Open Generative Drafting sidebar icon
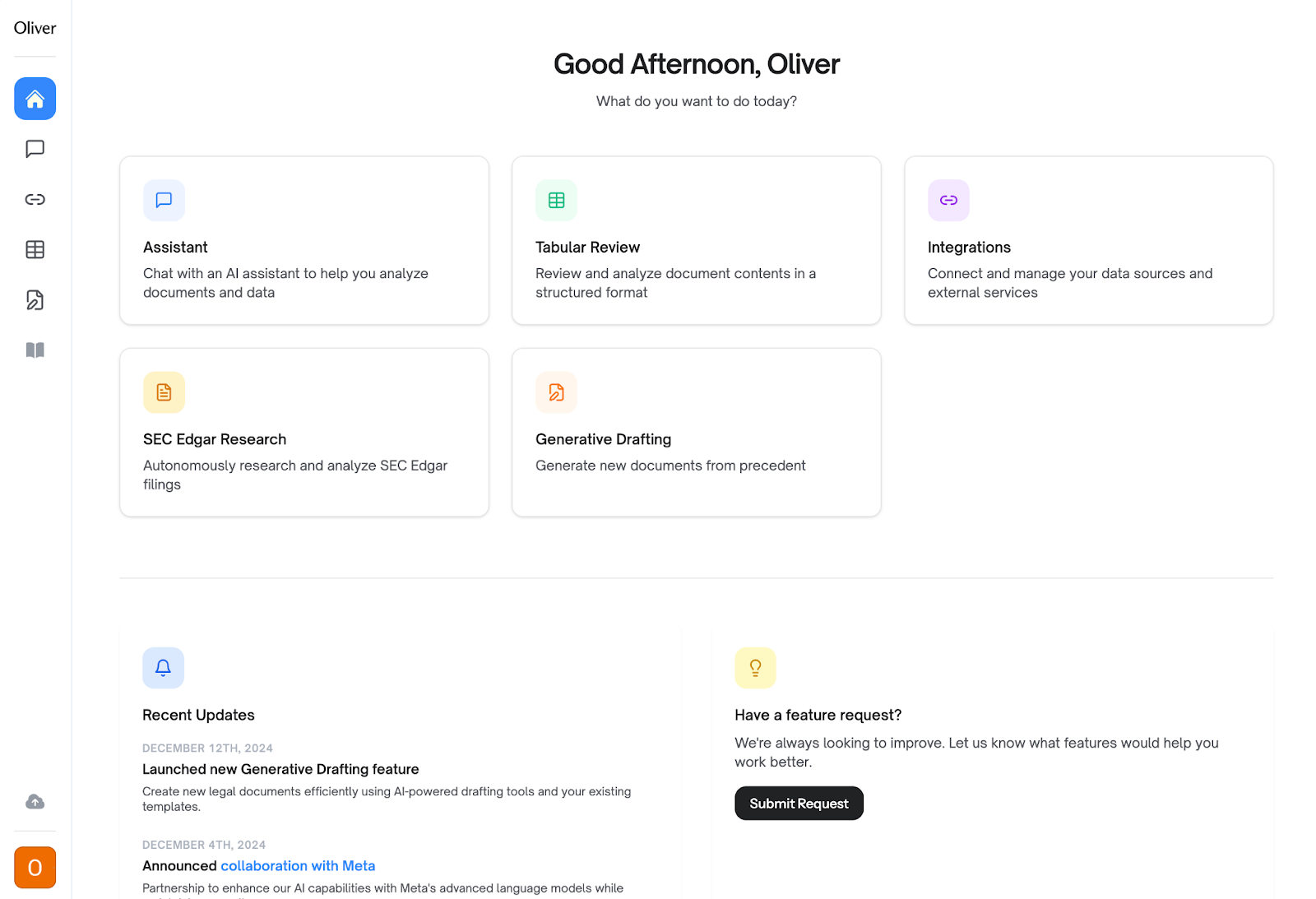The width and height of the screenshot is (1316, 899). pyautogui.click(x=35, y=300)
